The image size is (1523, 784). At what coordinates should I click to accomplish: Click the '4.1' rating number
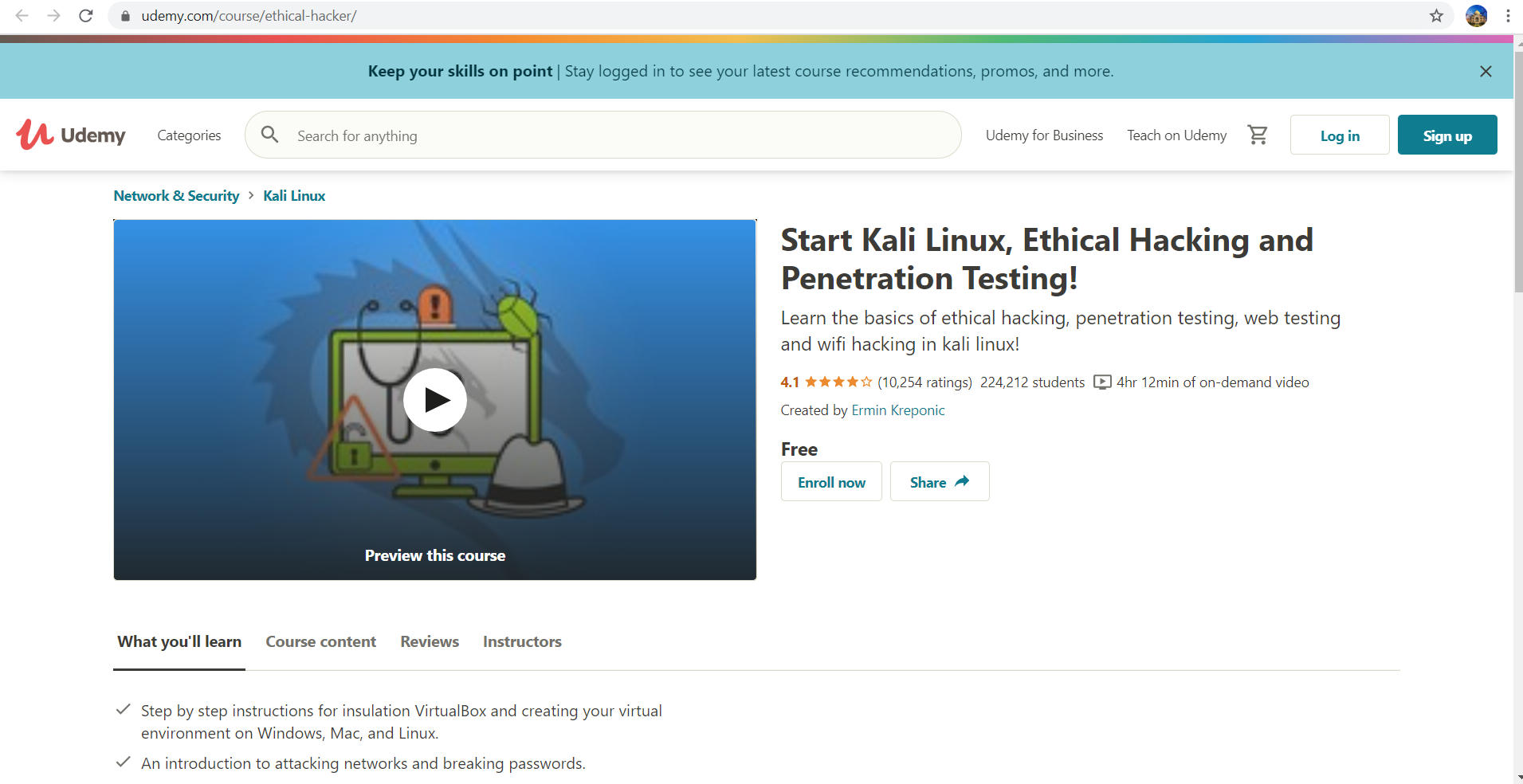[790, 382]
